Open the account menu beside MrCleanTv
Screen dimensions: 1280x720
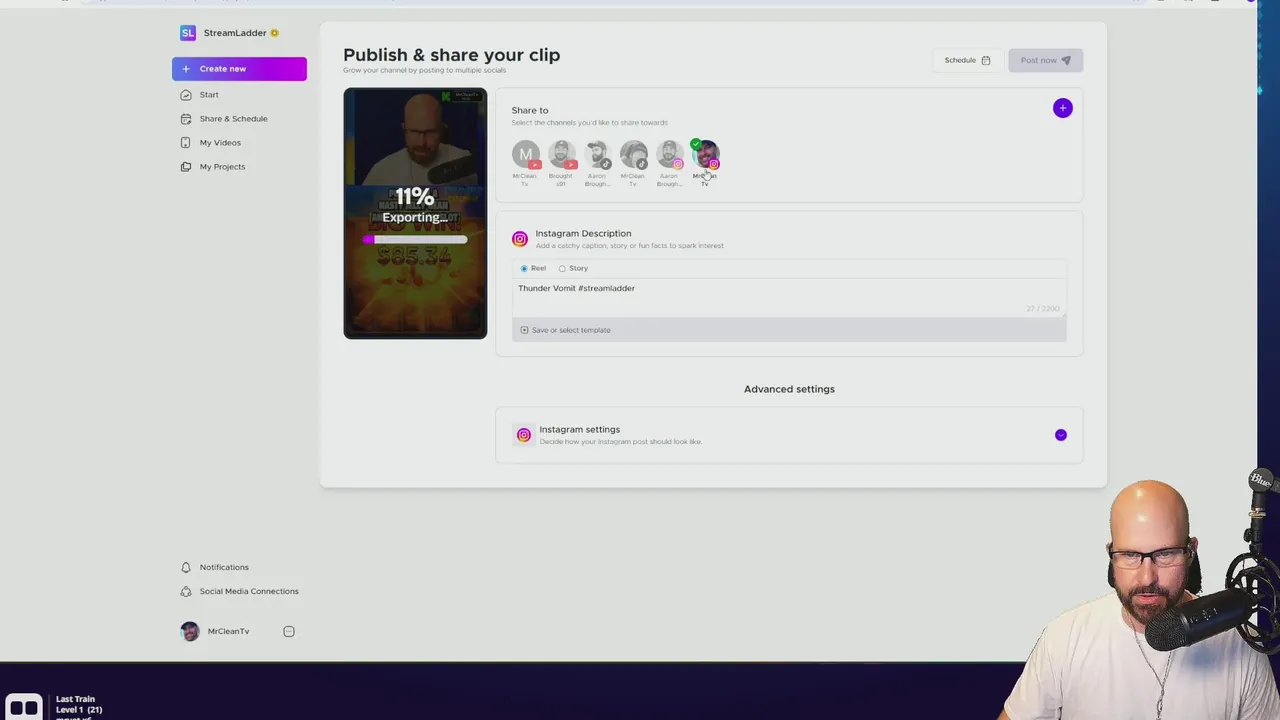289,631
